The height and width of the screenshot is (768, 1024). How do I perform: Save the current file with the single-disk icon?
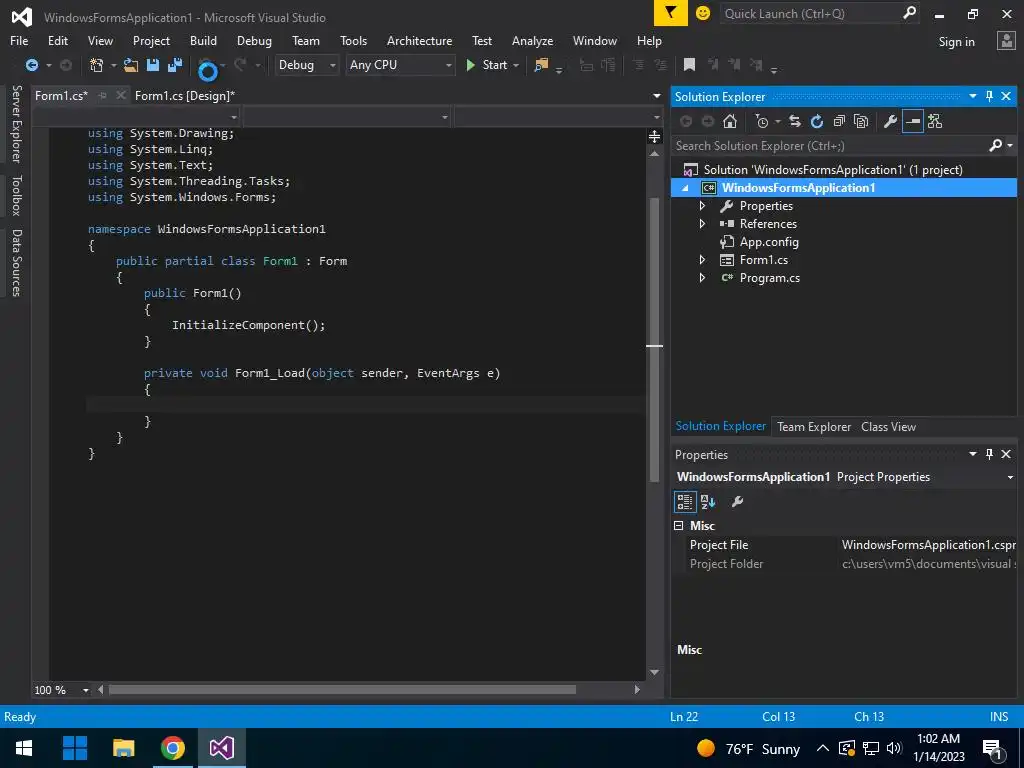click(153, 65)
